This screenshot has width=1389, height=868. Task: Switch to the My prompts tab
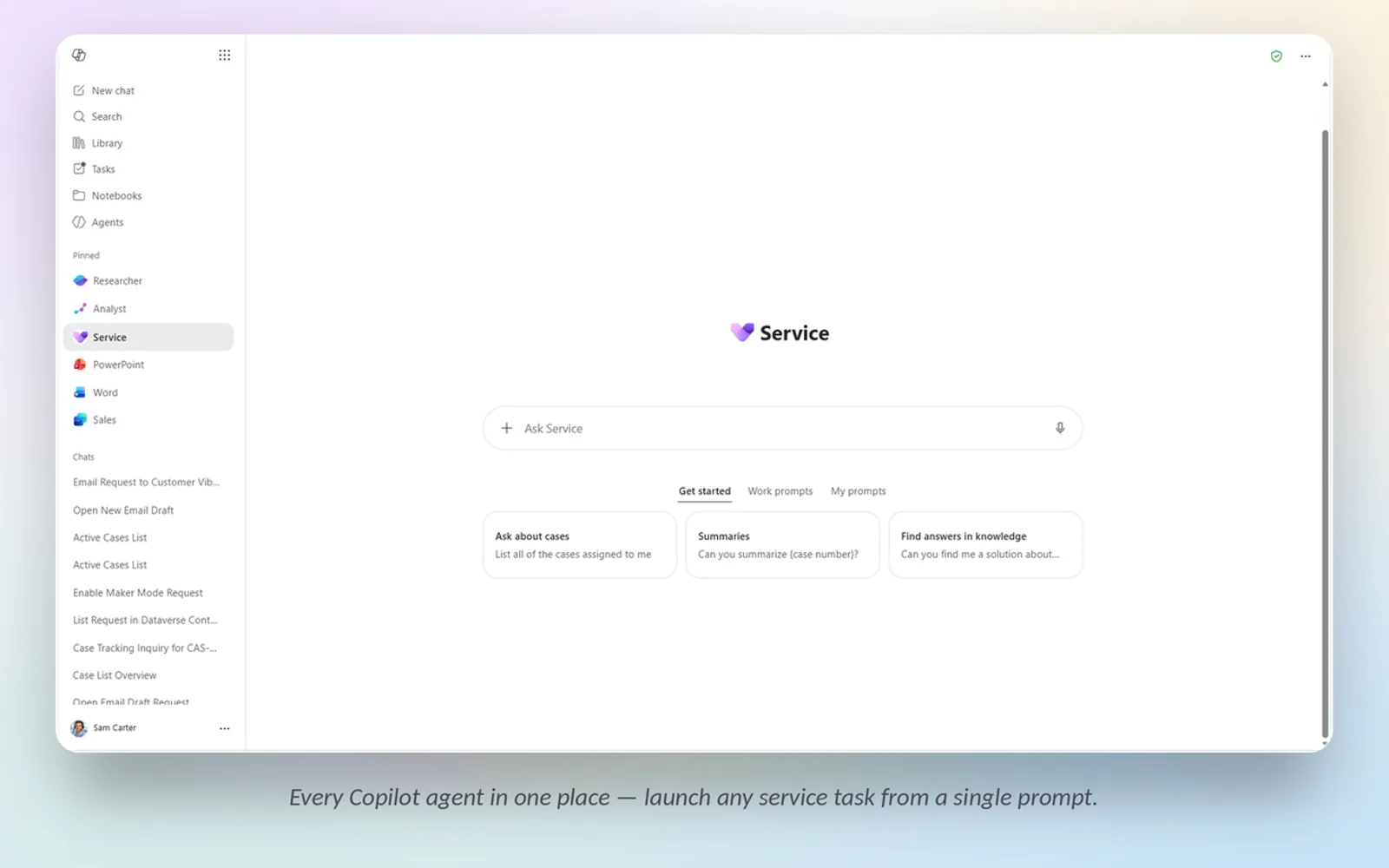(x=859, y=491)
